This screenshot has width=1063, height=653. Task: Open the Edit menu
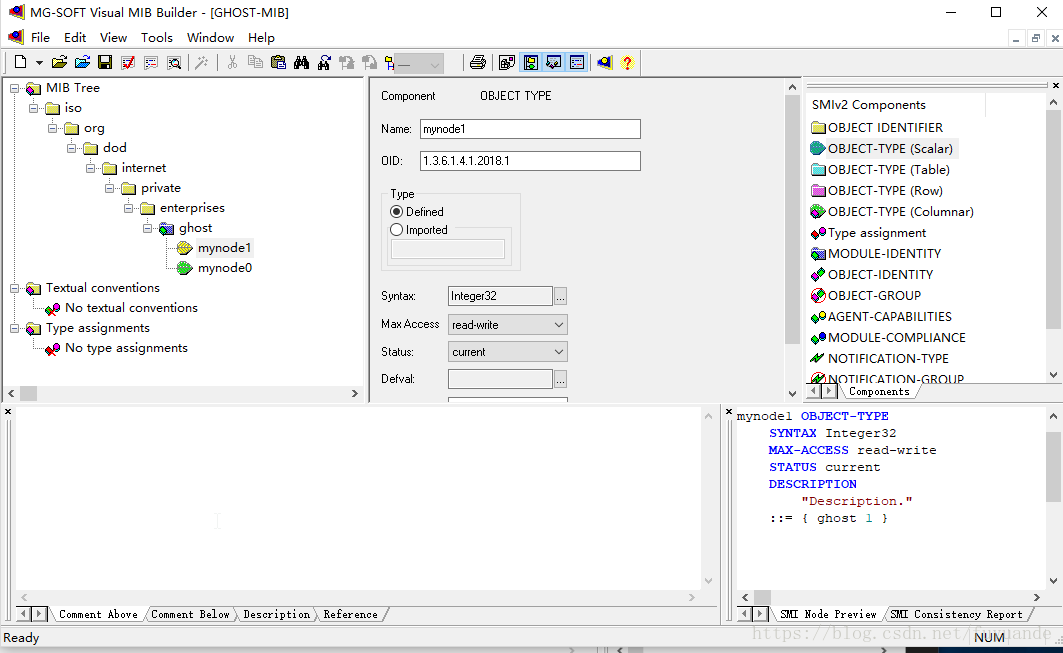pos(75,37)
